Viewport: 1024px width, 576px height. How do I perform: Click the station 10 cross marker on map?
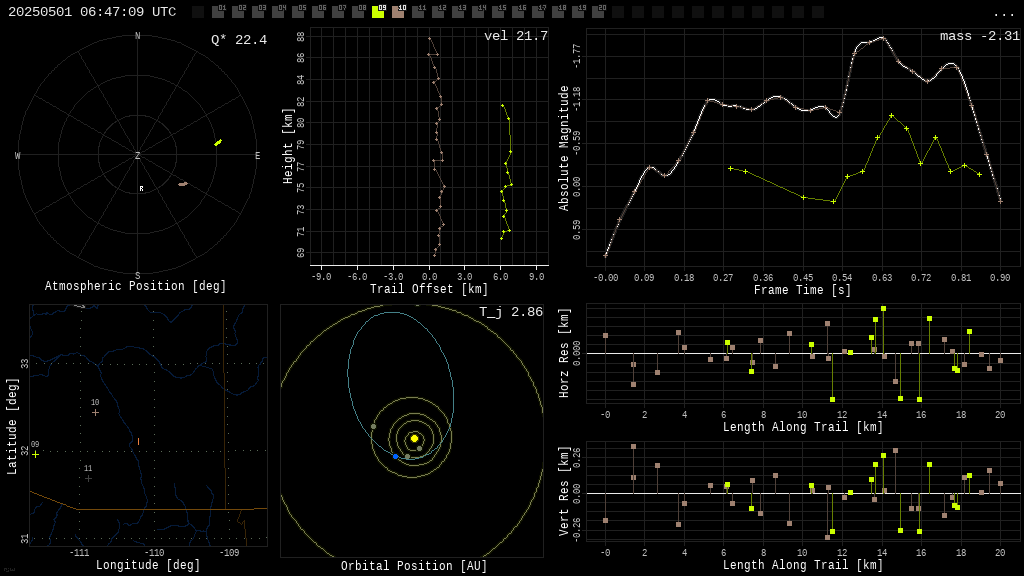[95, 412]
